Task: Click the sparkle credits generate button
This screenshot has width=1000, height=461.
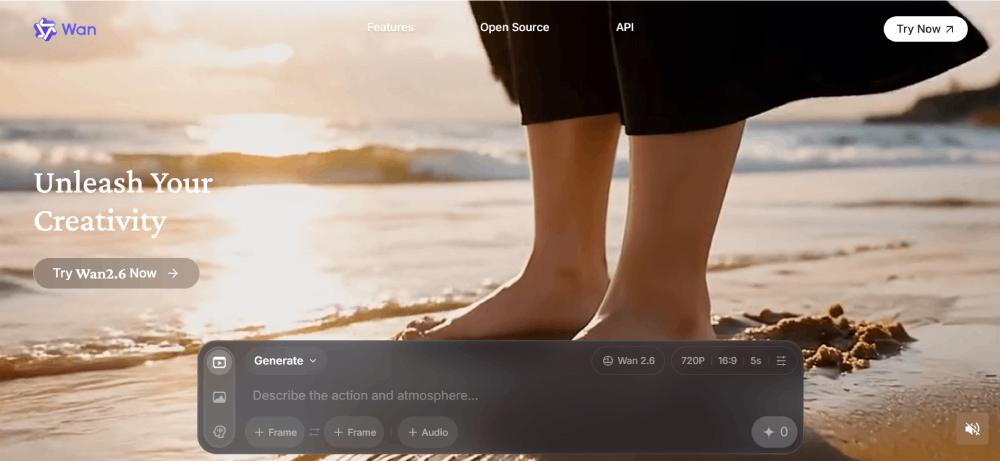Action: point(775,432)
